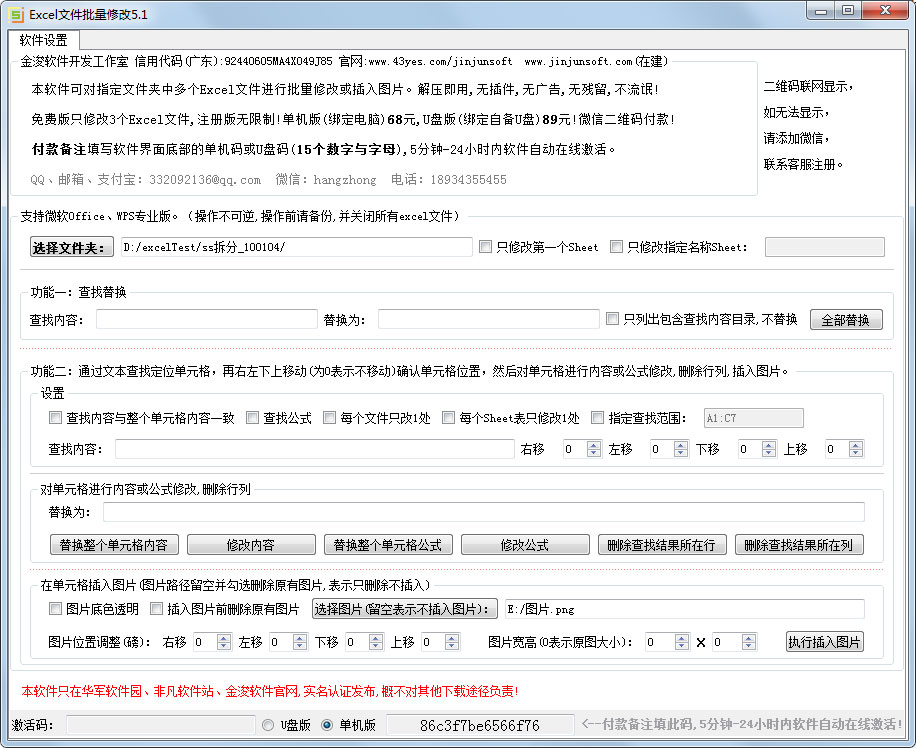Click the 选择文件夹 button
The image size is (916, 748).
70,246
